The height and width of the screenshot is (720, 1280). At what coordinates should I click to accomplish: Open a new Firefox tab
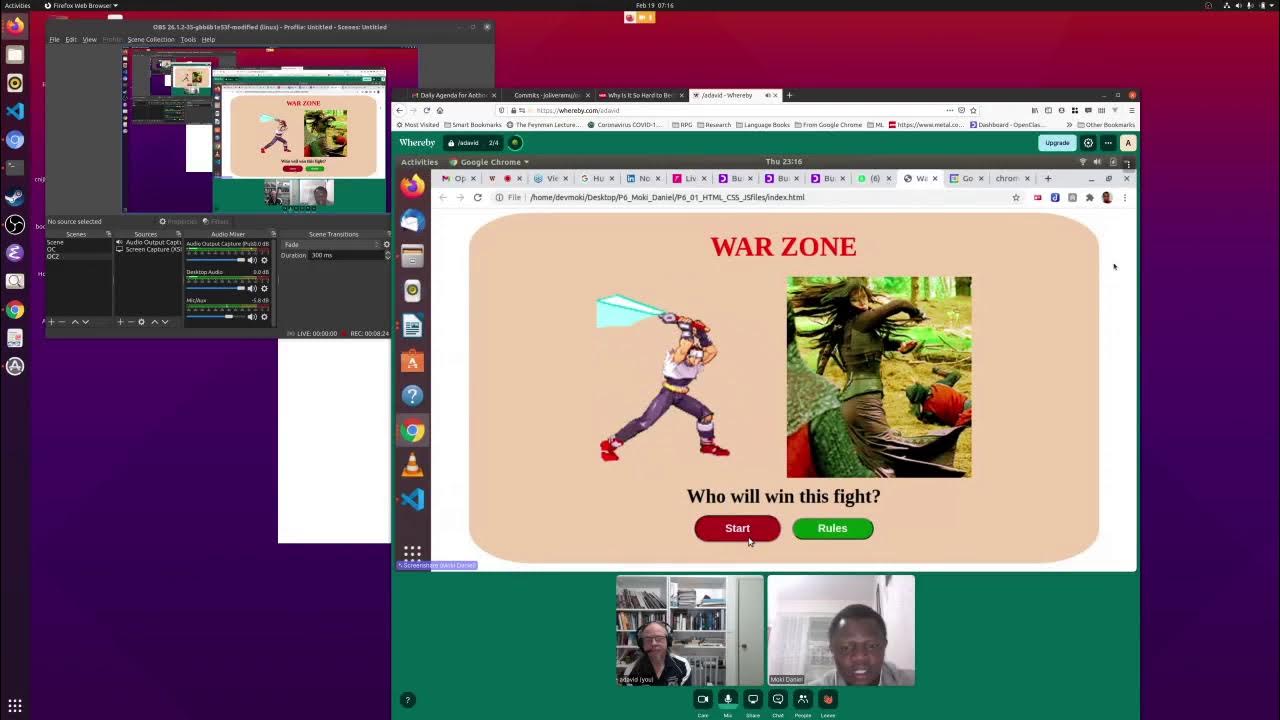click(x=789, y=95)
